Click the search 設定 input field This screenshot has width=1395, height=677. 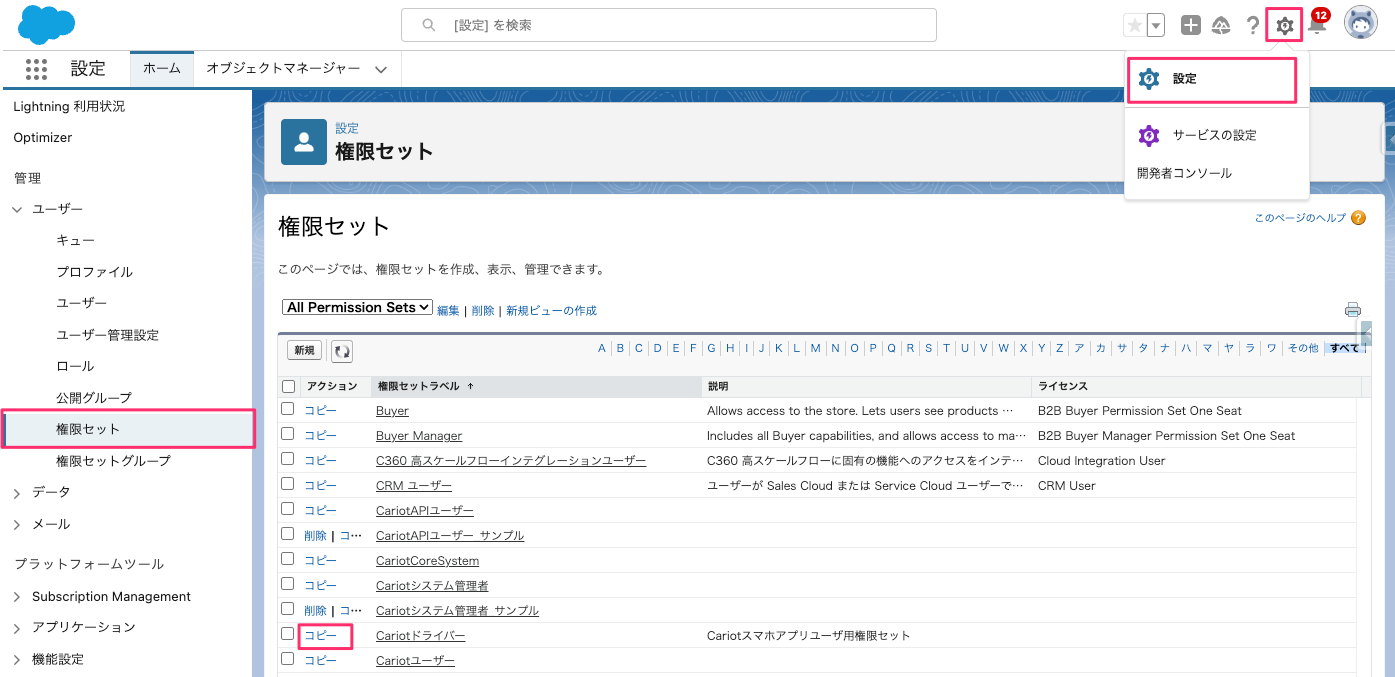(669, 25)
